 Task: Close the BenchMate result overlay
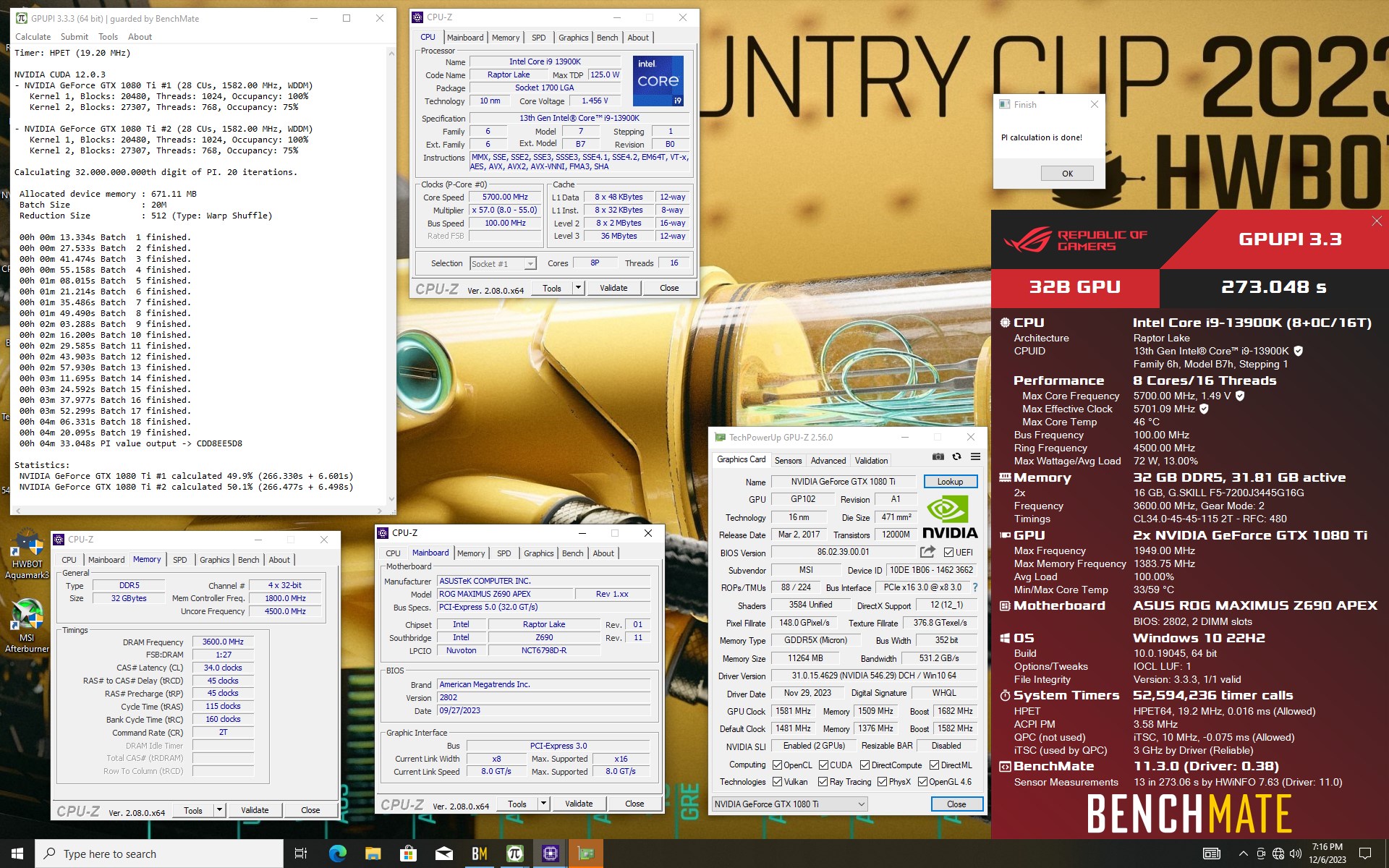coord(1376,221)
